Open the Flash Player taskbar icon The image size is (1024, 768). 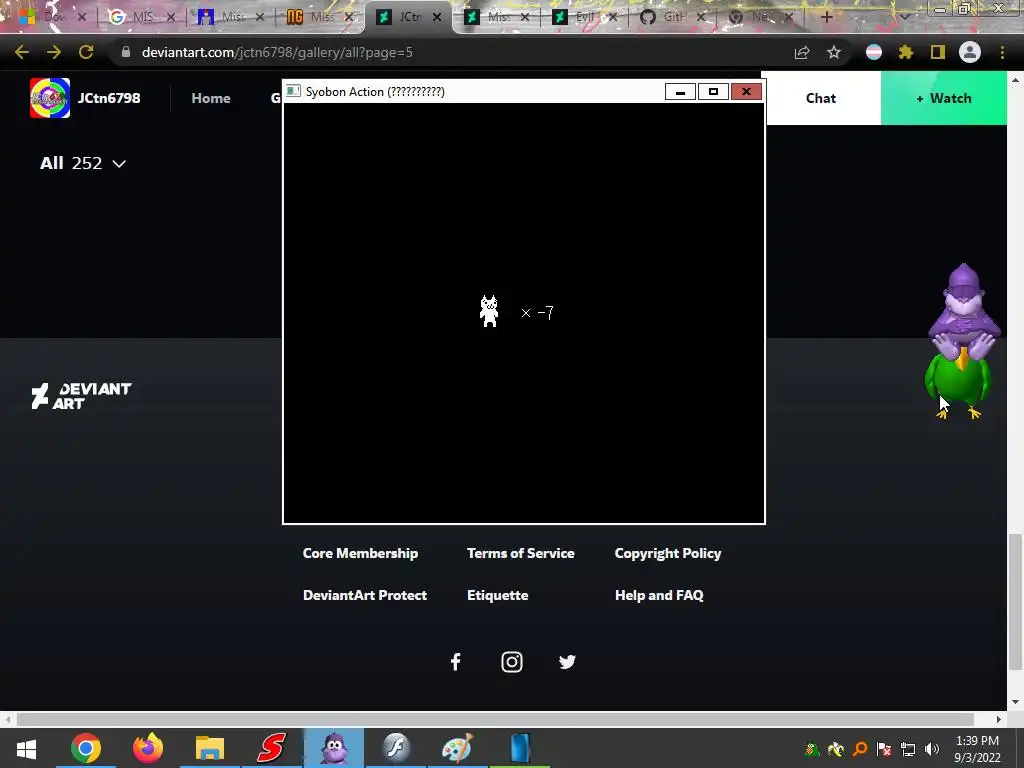pyautogui.click(x=396, y=748)
